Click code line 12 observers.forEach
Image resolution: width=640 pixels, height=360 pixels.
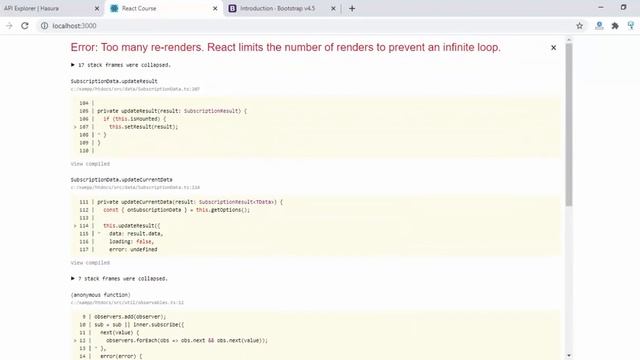point(187,340)
